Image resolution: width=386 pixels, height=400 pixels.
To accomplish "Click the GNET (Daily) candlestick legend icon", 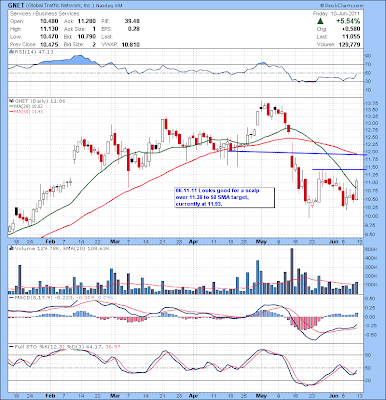I will [11, 100].
